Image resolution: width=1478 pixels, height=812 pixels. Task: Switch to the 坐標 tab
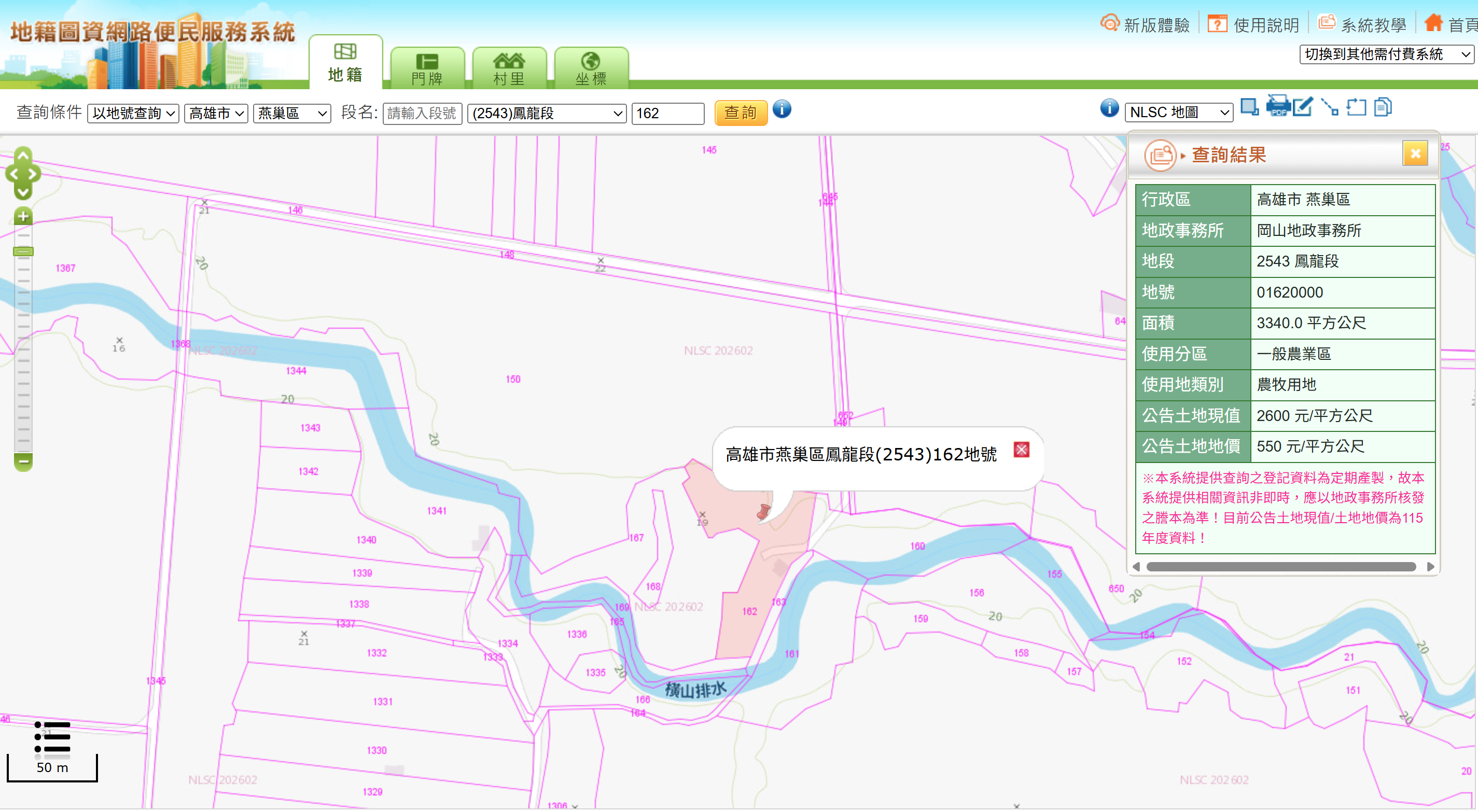tap(590, 69)
